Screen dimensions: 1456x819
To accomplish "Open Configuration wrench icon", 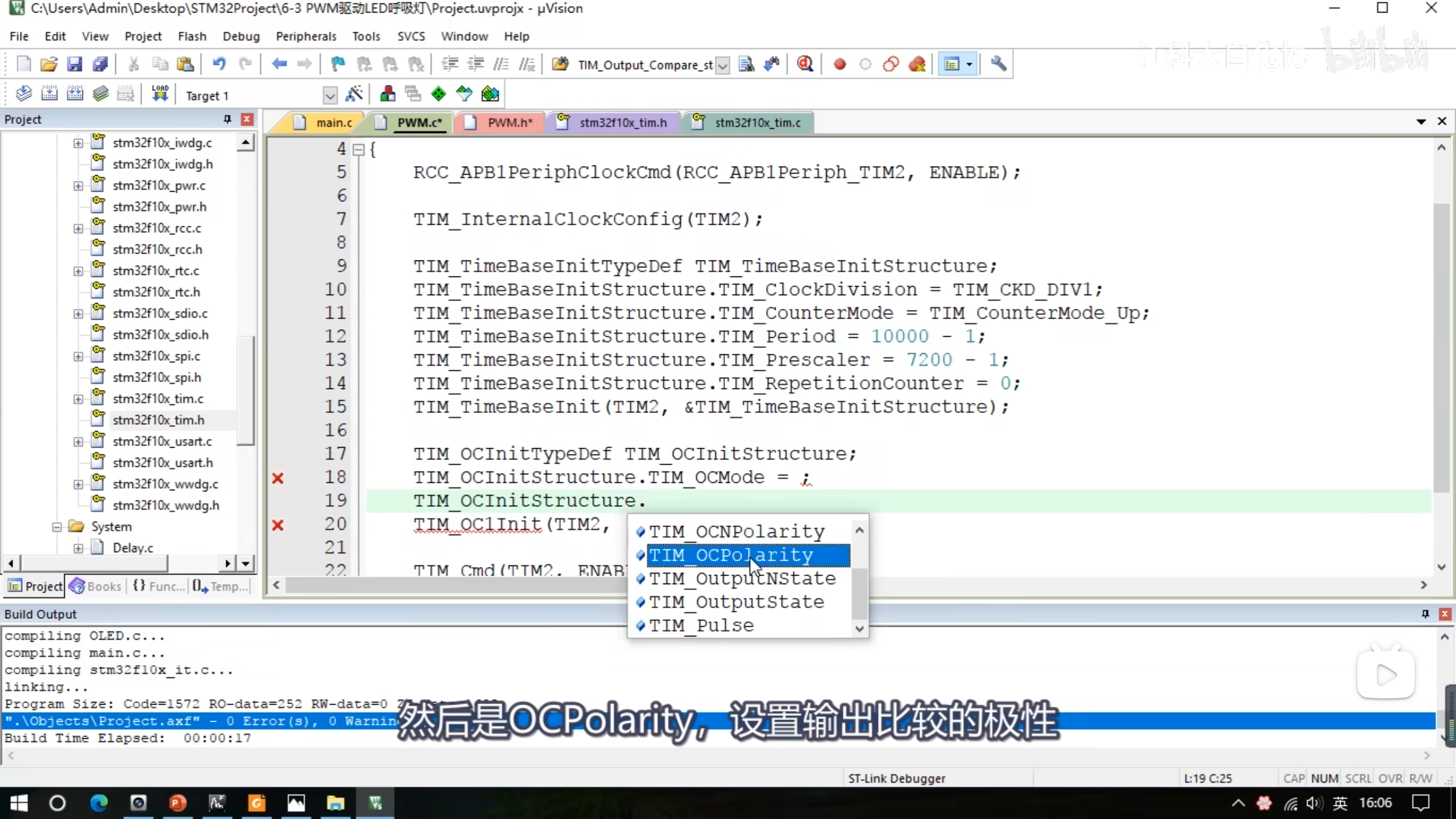I will 998,64.
